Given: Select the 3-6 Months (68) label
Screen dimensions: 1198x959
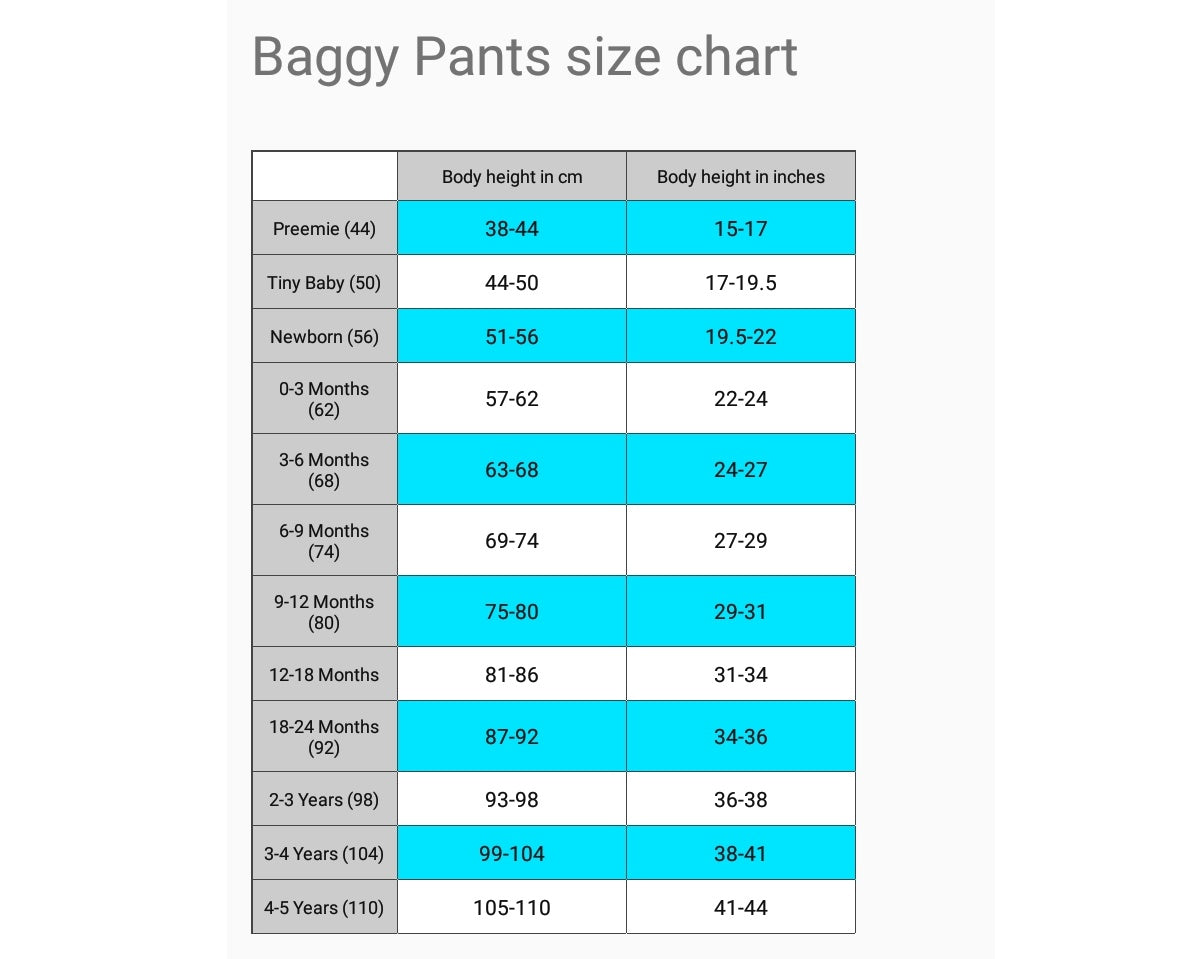Looking at the screenshot, I should (324, 470).
